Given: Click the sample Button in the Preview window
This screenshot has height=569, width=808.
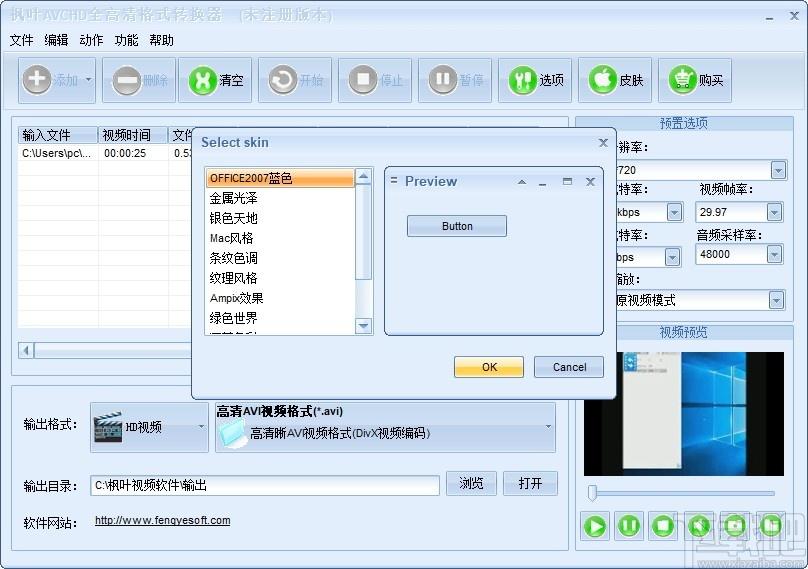Looking at the screenshot, I should tap(457, 226).
